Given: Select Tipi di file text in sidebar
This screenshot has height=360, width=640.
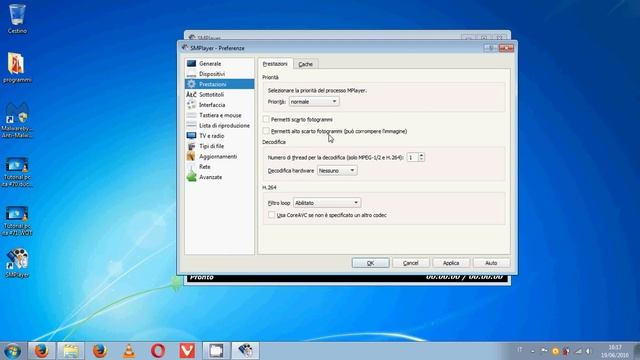Looking at the screenshot, I should pos(211,146).
